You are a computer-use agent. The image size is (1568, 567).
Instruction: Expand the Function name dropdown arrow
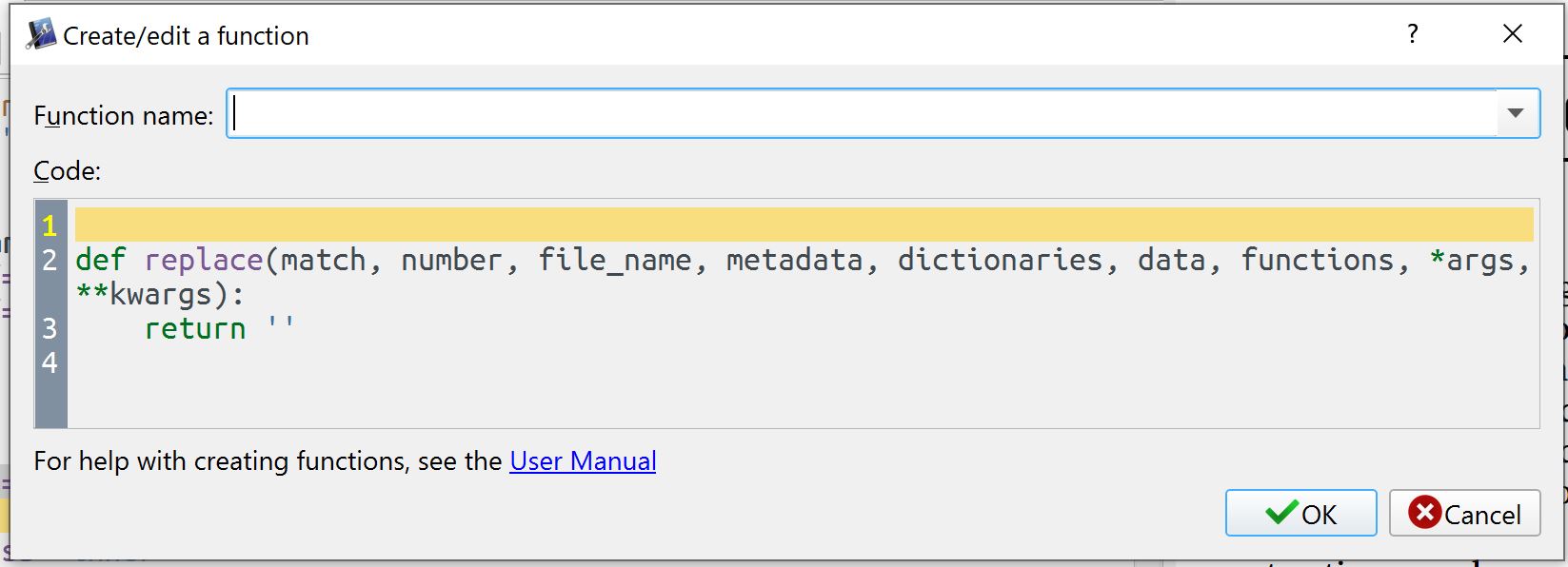[1516, 114]
